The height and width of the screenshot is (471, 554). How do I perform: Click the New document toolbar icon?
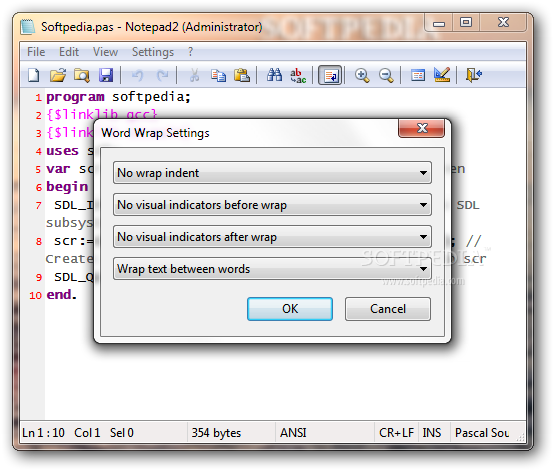[x=34, y=75]
